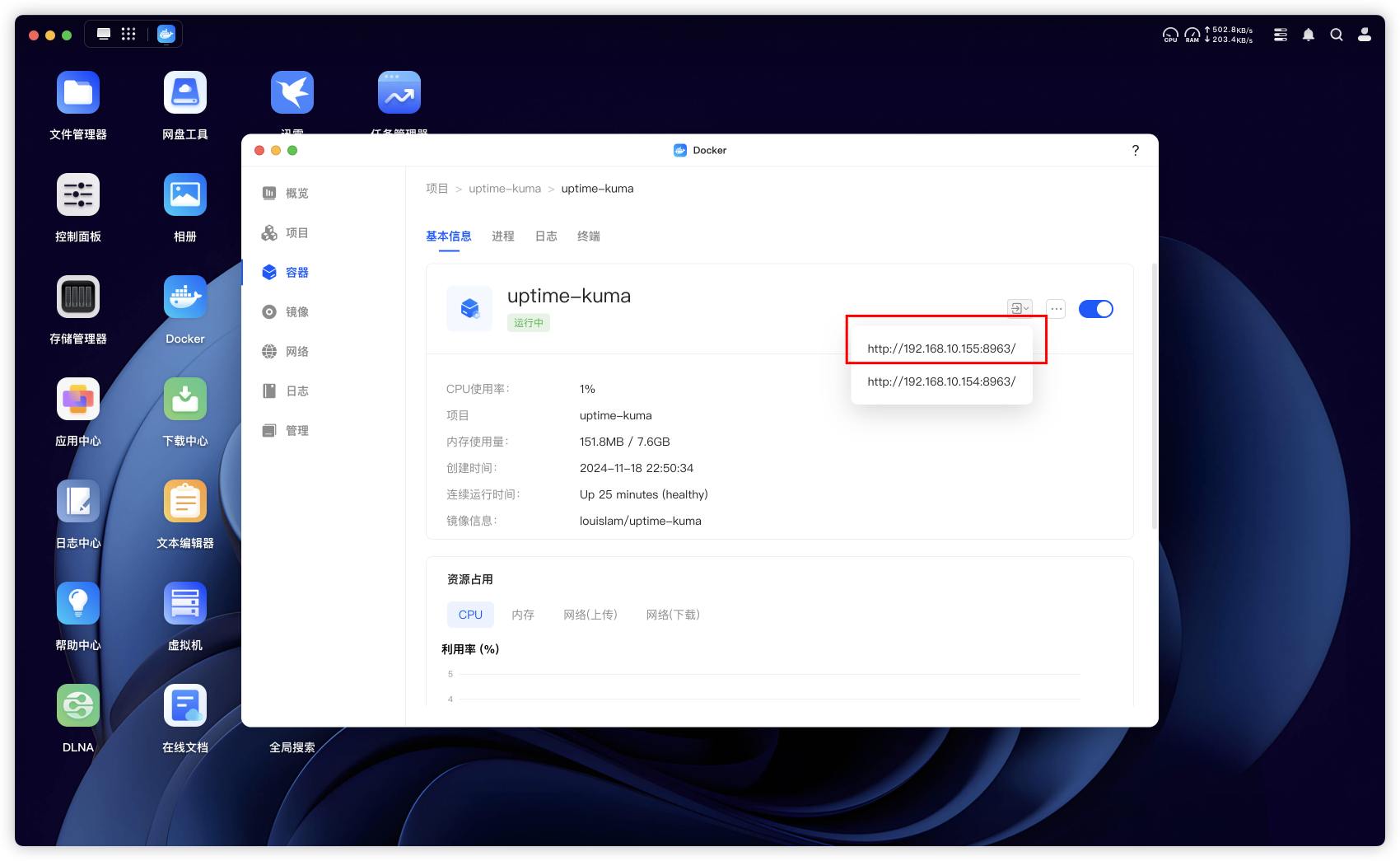Click the 运行中 status badge
The height and width of the screenshot is (861, 1400).
[x=529, y=323]
